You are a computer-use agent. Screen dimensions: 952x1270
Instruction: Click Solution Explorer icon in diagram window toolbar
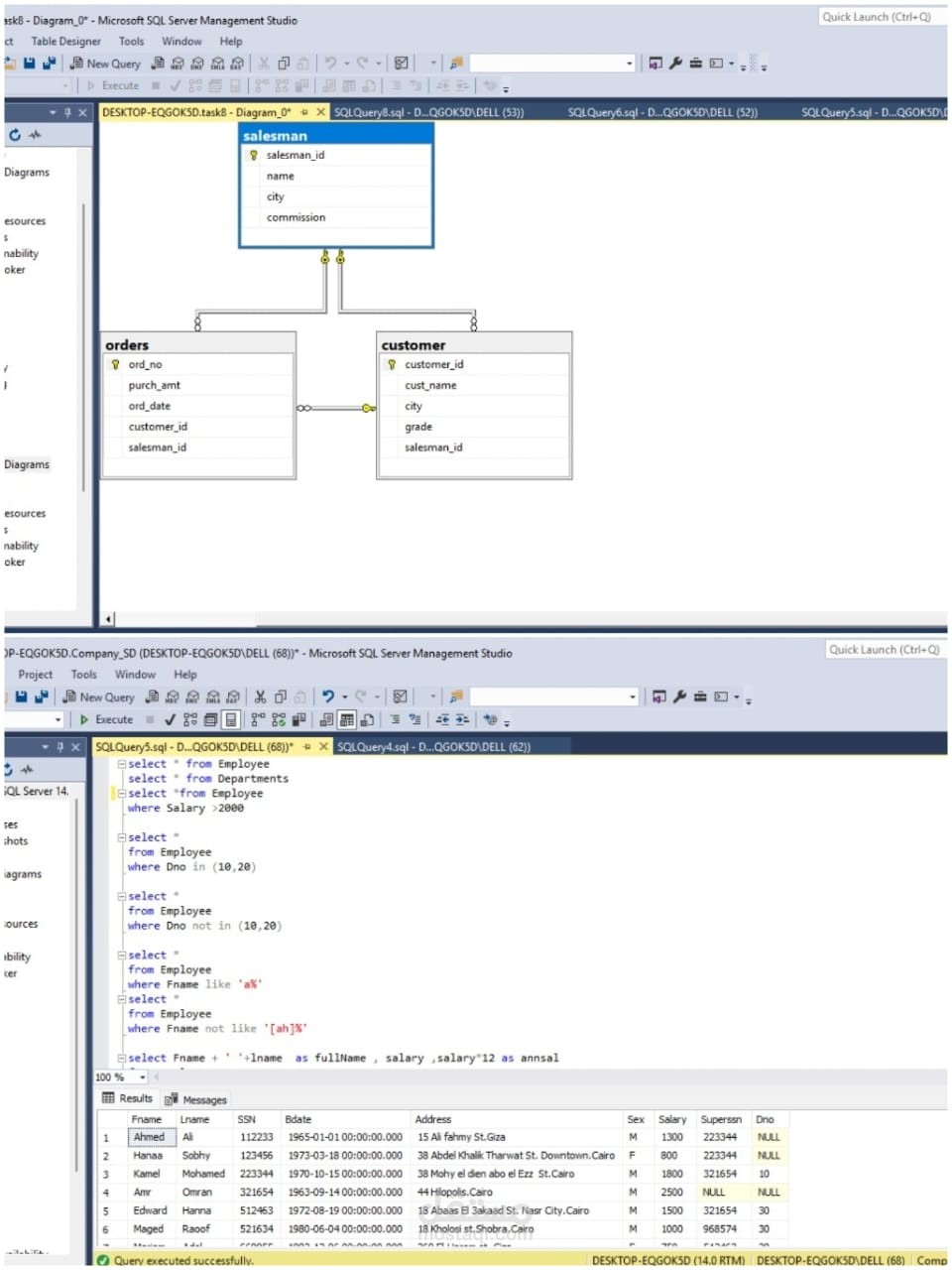click(x=654, y=63)
